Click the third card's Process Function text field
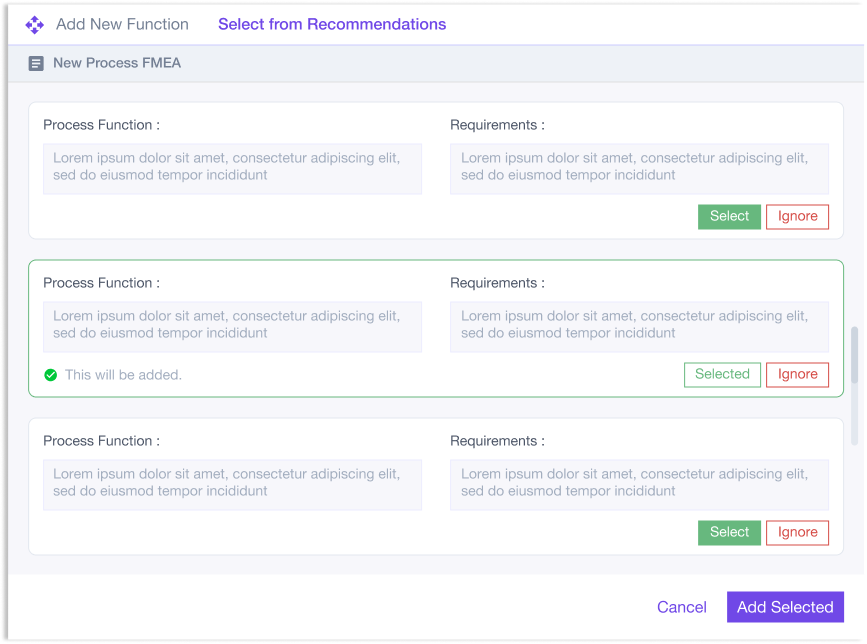Viewport: 867px width, 644px height. (232, 485)
